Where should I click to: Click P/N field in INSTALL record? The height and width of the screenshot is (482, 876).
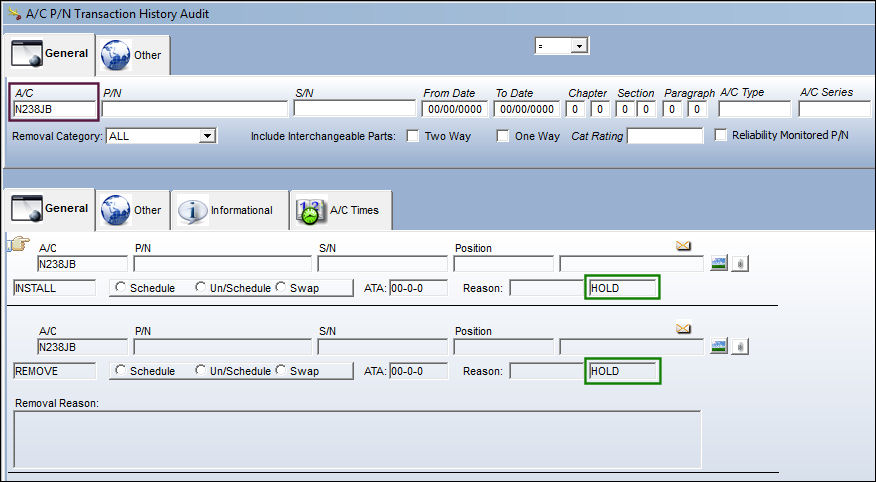pyautogui.click(x=222, y=264)
